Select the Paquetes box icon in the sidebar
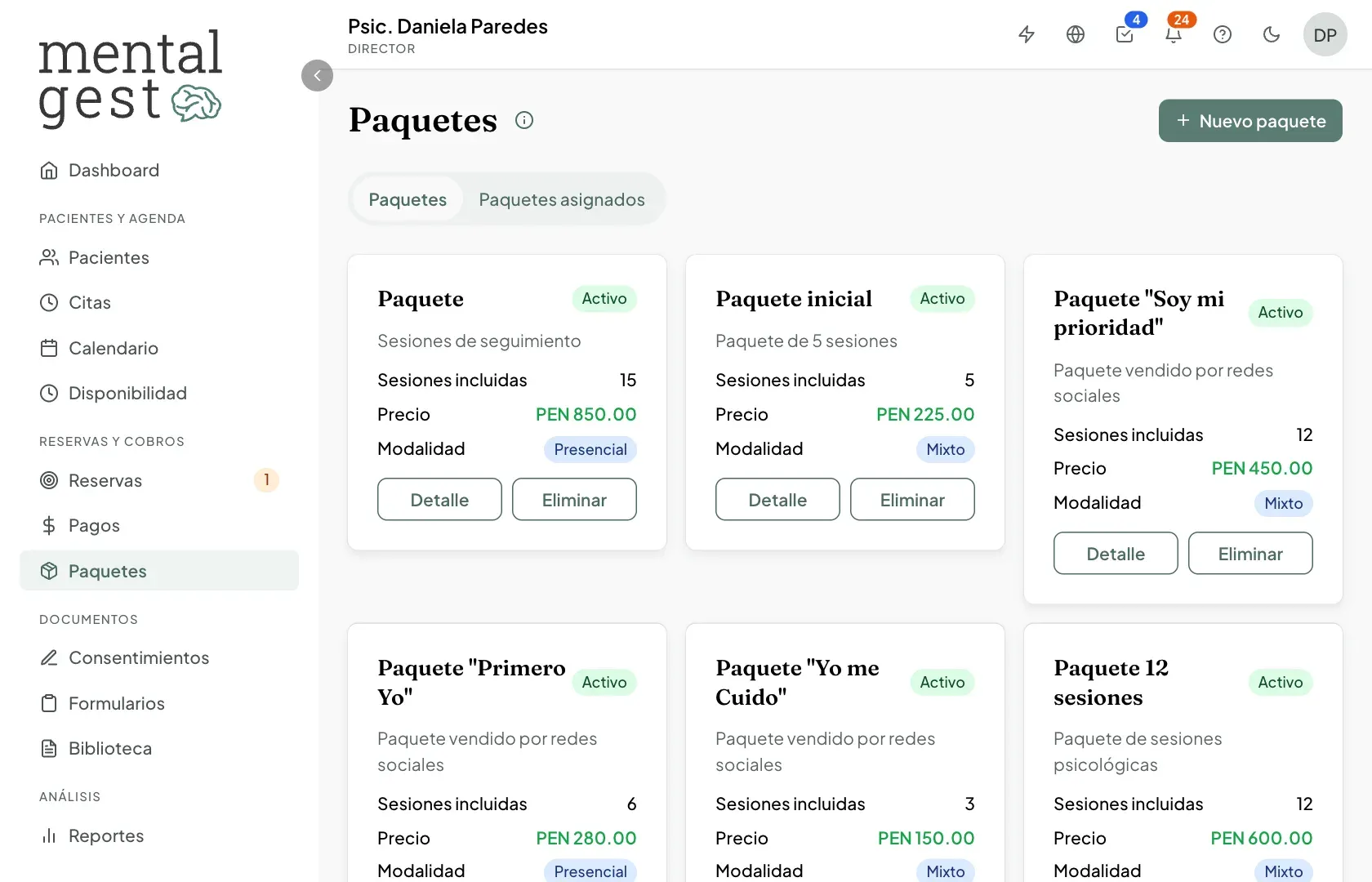The image size is (1372, 882). click(x=49, y=571)
